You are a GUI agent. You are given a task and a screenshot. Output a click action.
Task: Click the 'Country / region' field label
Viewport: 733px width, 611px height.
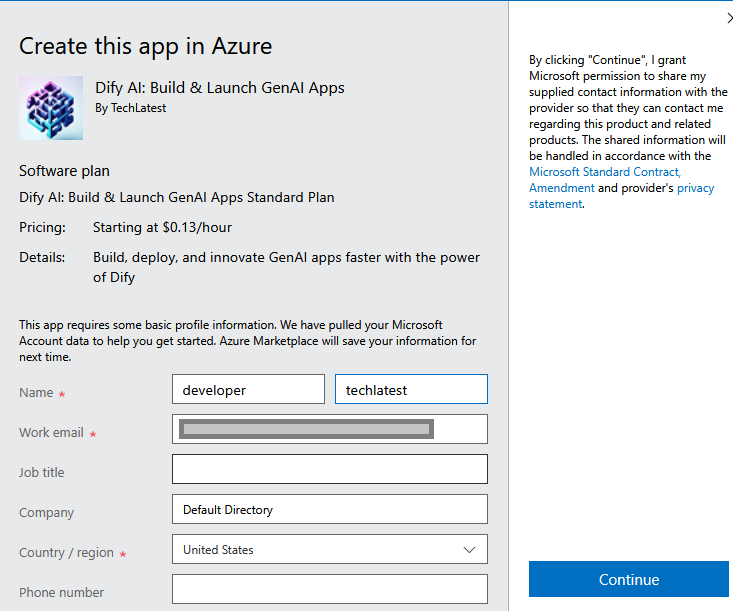pyautogui.click(x=66, y=553)
